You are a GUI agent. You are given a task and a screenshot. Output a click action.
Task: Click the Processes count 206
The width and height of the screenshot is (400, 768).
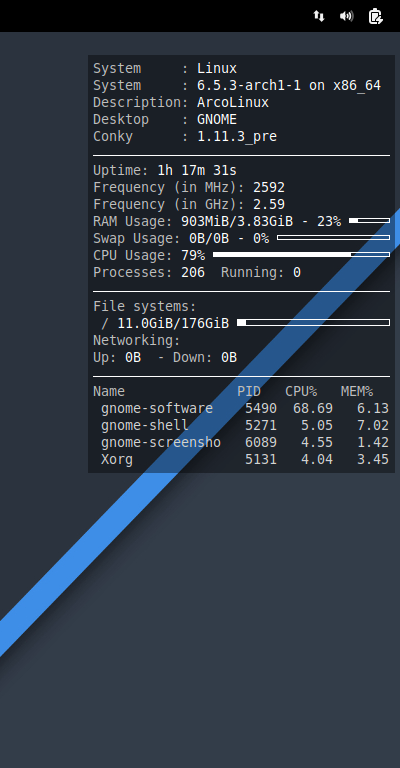pyautogui.click(x=193, y=272)
